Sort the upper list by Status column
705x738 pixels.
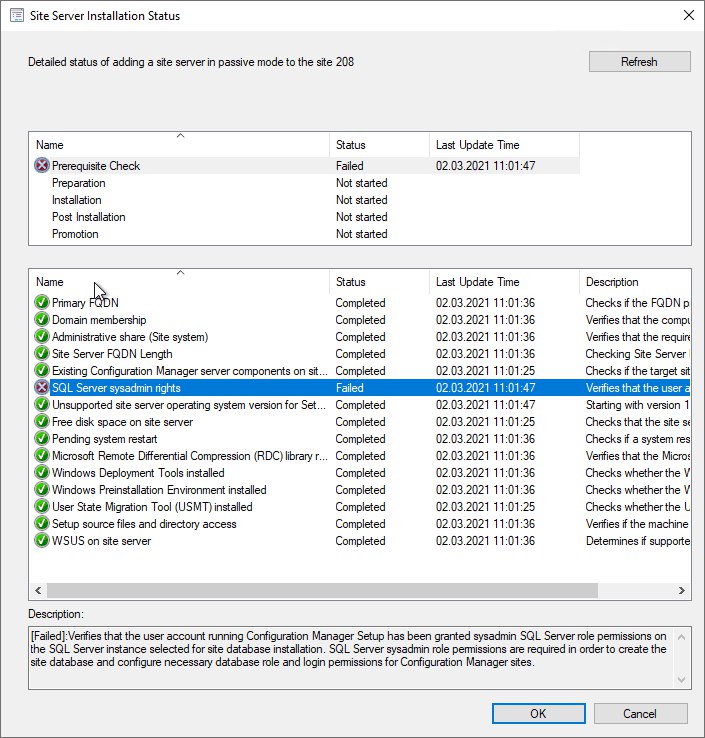coord(379,144)
